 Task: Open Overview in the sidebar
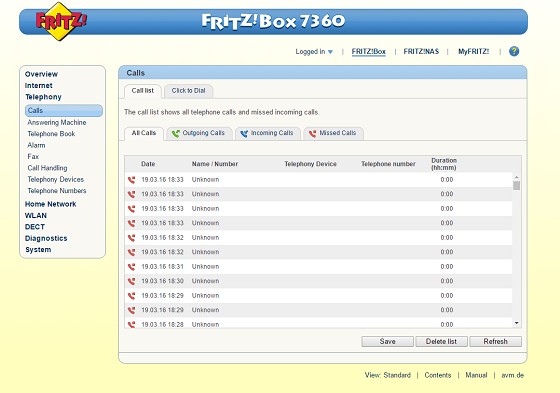pyautogui.click(x=41, y=74)
